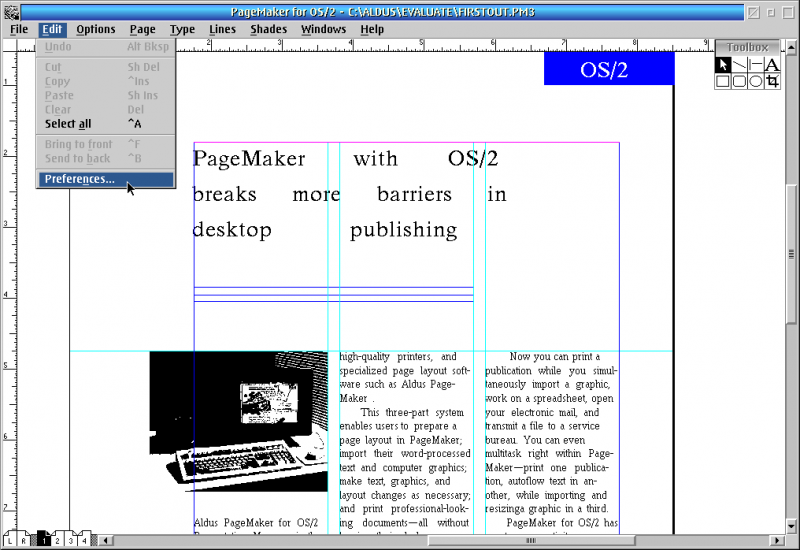
Task: Click the window title bar text
Action: [383, 12]
